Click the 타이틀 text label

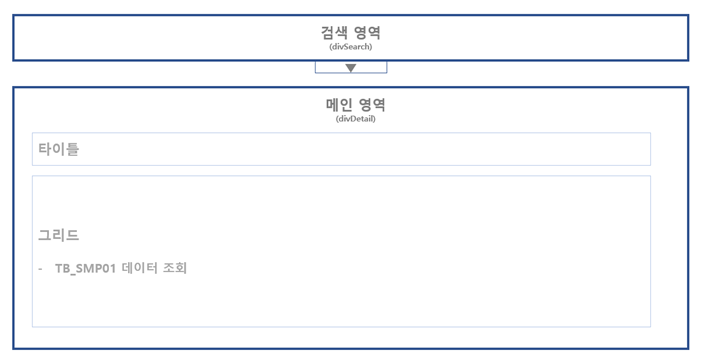pos(59,149)
